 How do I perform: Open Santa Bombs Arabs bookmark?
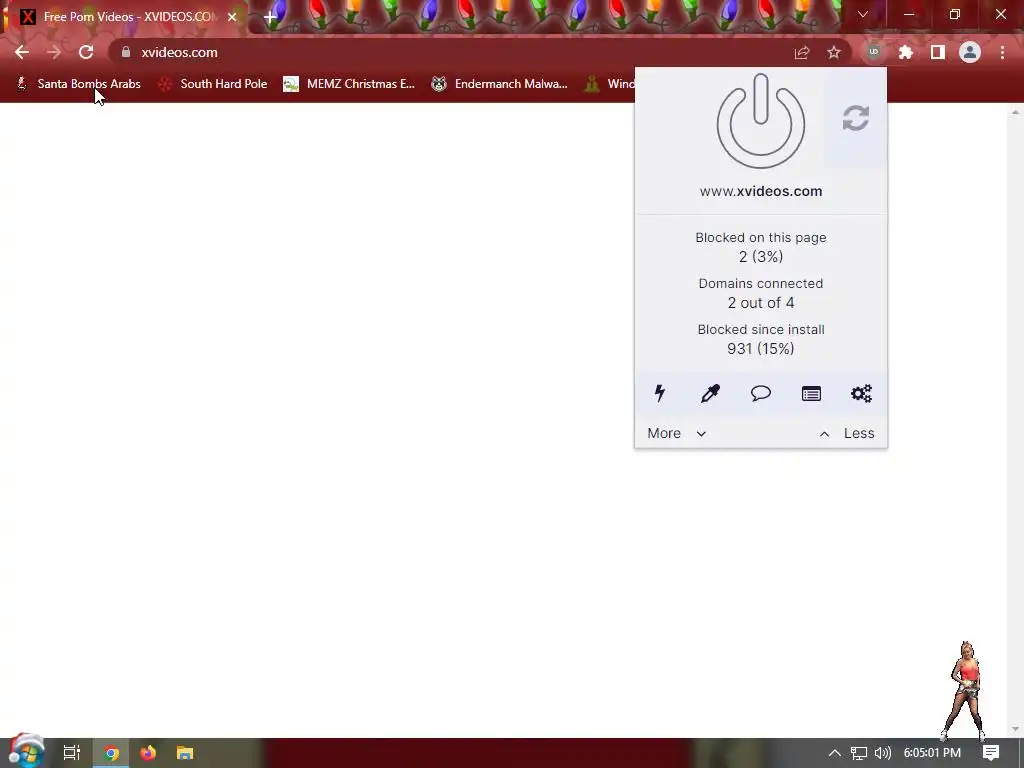(x=78, y=84)
